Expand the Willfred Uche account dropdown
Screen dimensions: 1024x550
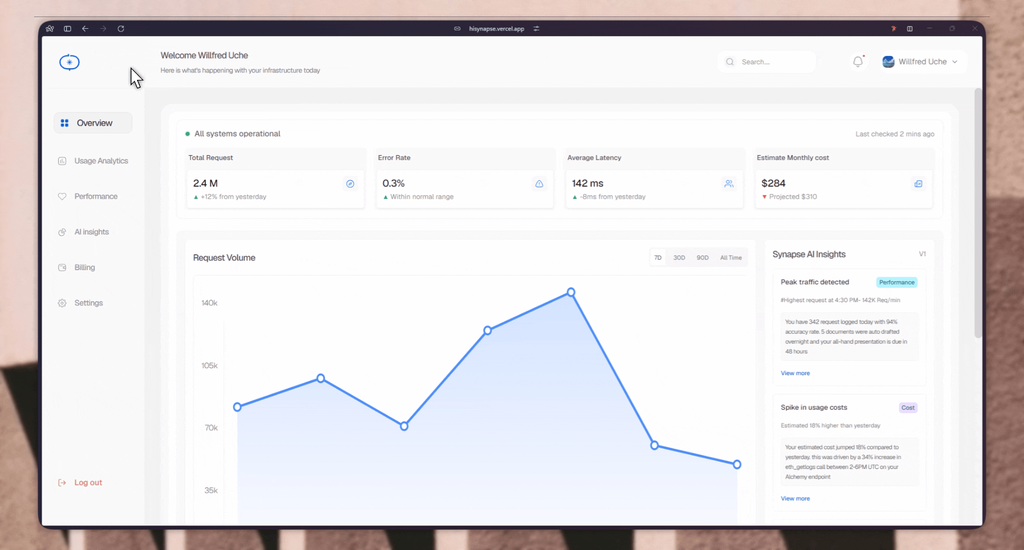(955, 61)
